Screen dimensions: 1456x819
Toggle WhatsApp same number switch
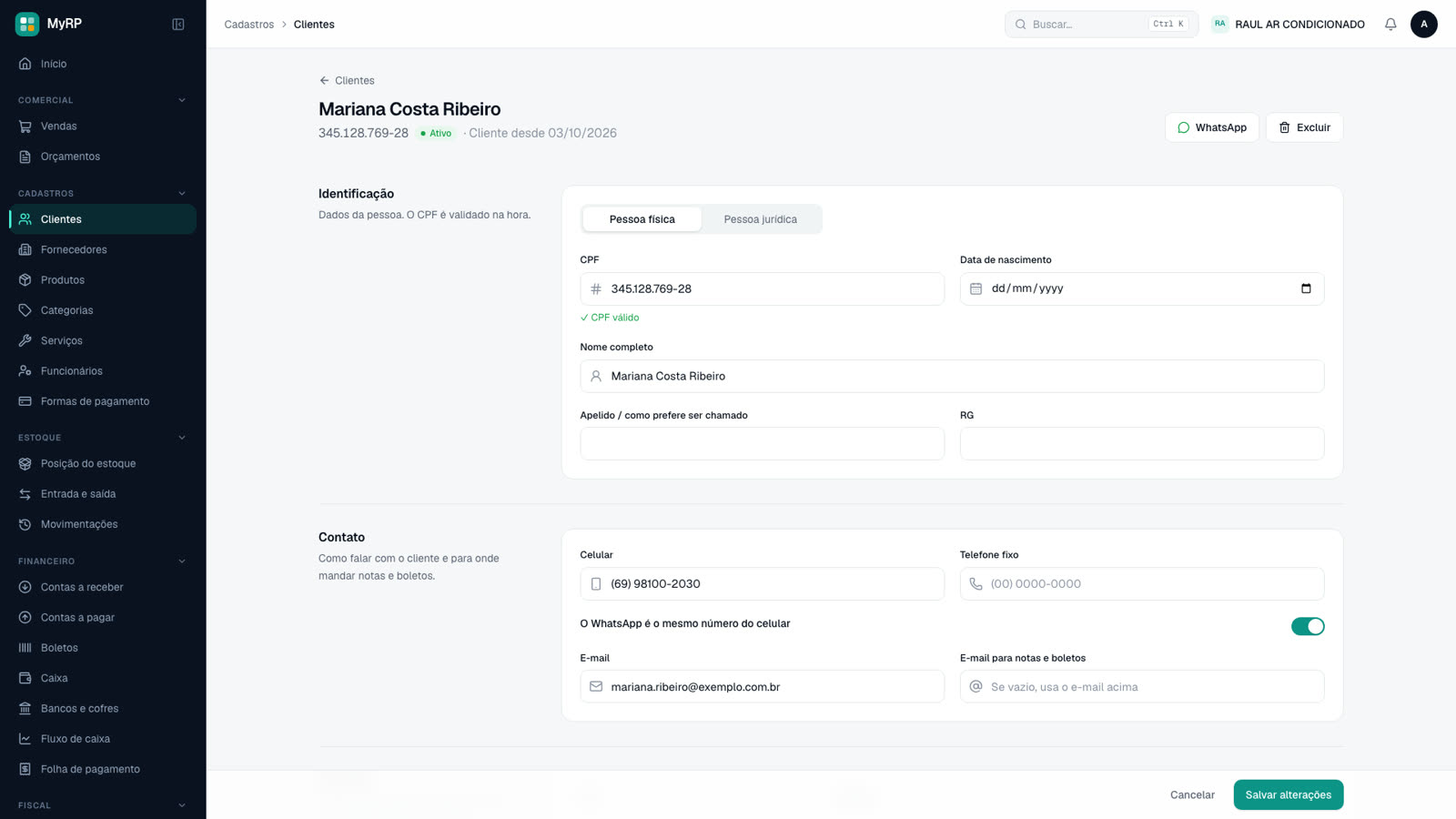(x=1308, y=626)
